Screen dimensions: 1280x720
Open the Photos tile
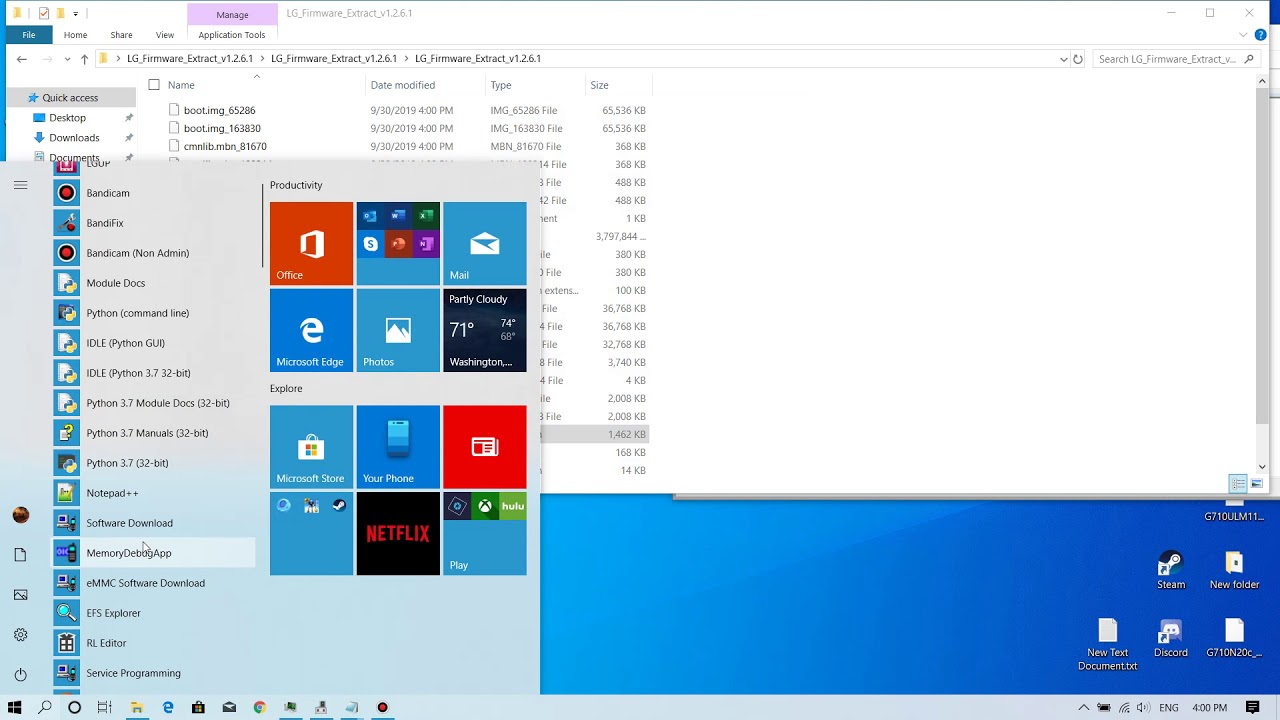pos(398,330)
